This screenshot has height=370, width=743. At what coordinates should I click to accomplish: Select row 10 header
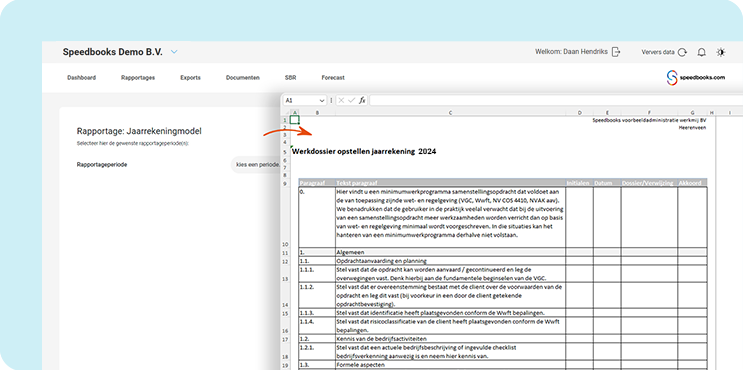[286, 217]
